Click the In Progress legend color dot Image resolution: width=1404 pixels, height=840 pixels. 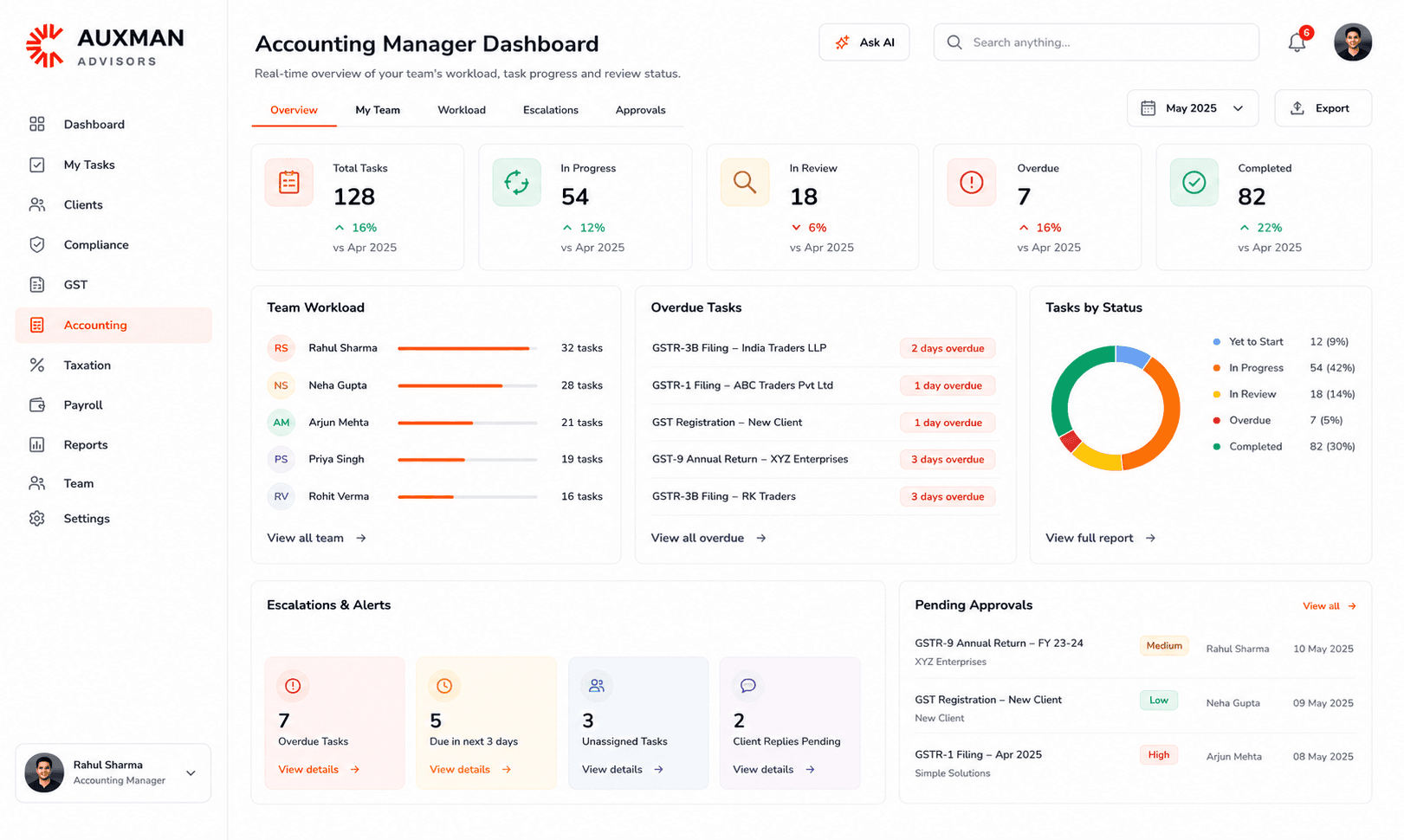(x=1217, y=368)
